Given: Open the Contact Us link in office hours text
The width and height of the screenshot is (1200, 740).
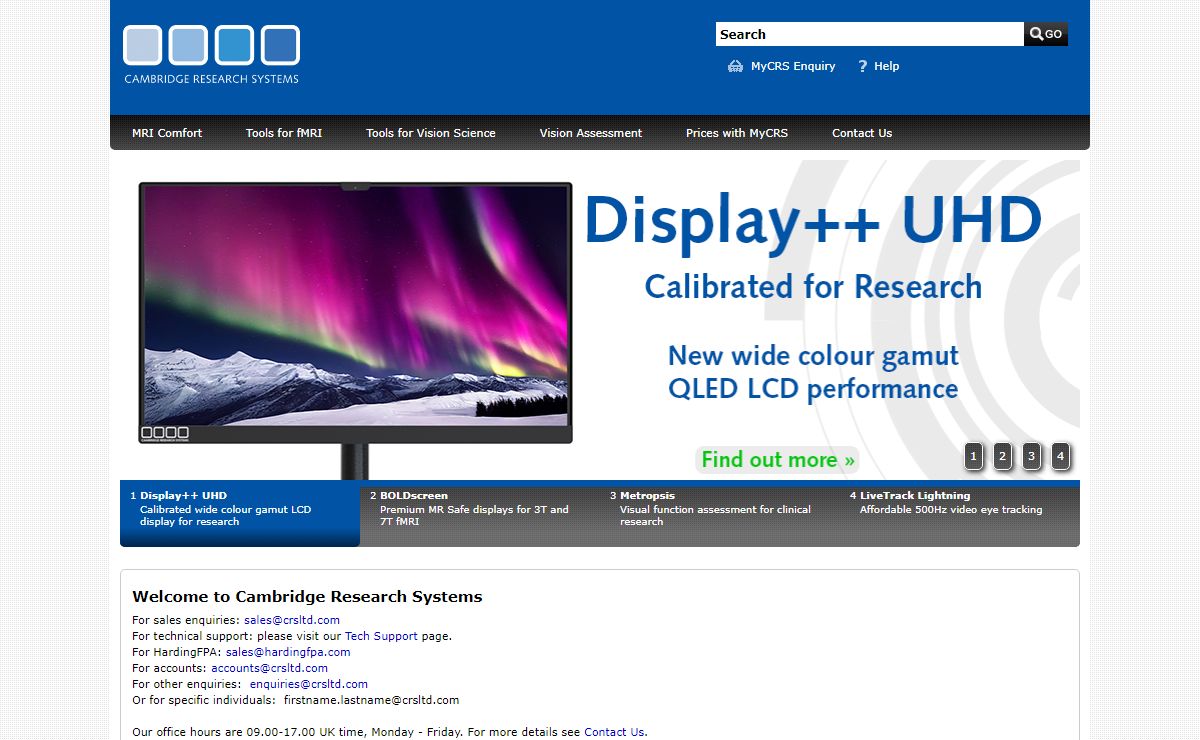Looking at the screenshot, I should click(x=614, y=732).
